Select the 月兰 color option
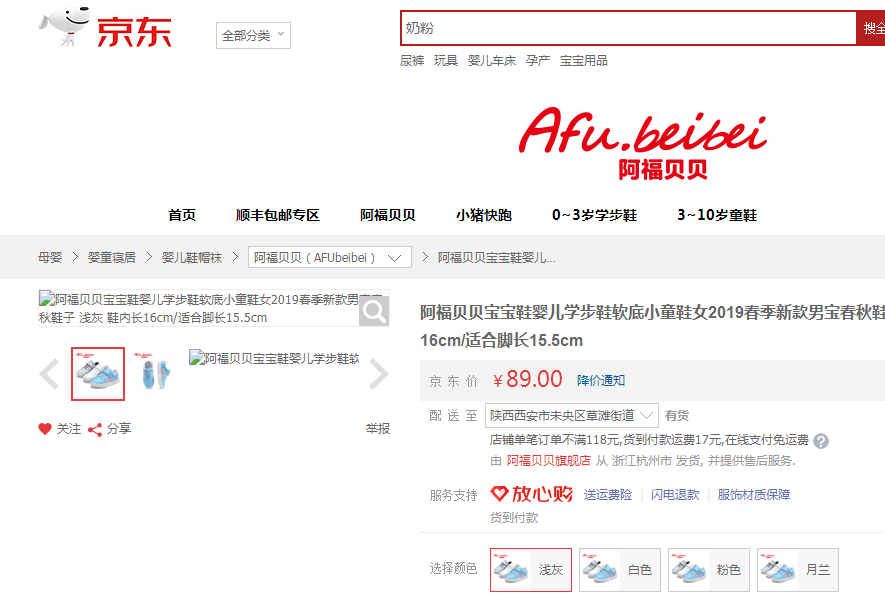Viewport: 885px width, 597px height. pos(798,570)
